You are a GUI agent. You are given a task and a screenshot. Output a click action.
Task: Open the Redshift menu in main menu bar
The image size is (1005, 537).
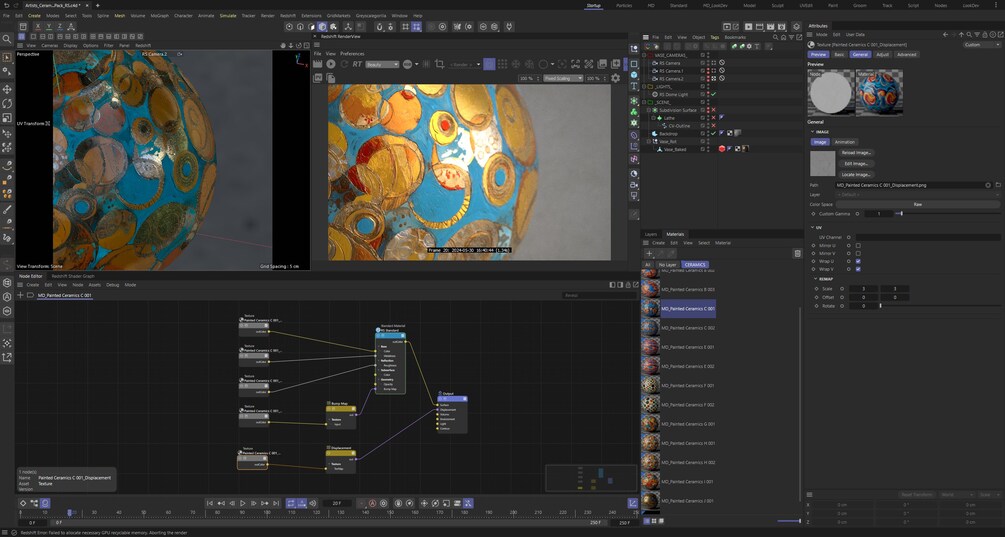[x=288, y=15]
